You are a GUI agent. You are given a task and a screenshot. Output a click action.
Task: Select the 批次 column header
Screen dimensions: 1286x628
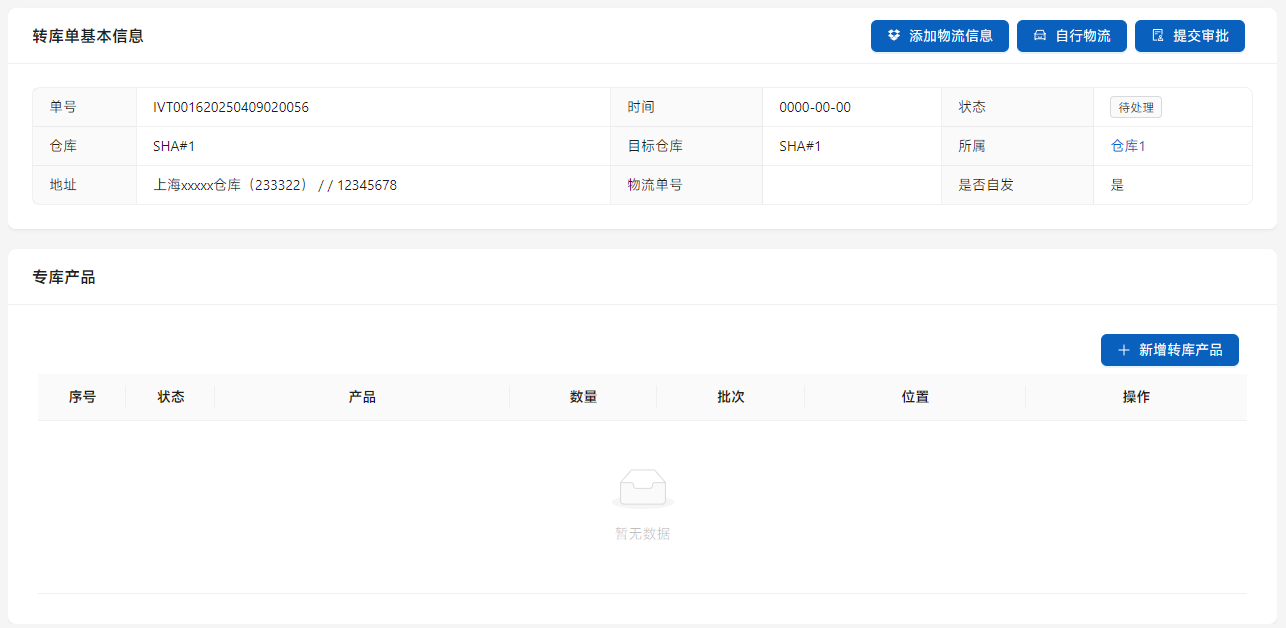click(730, 397)
